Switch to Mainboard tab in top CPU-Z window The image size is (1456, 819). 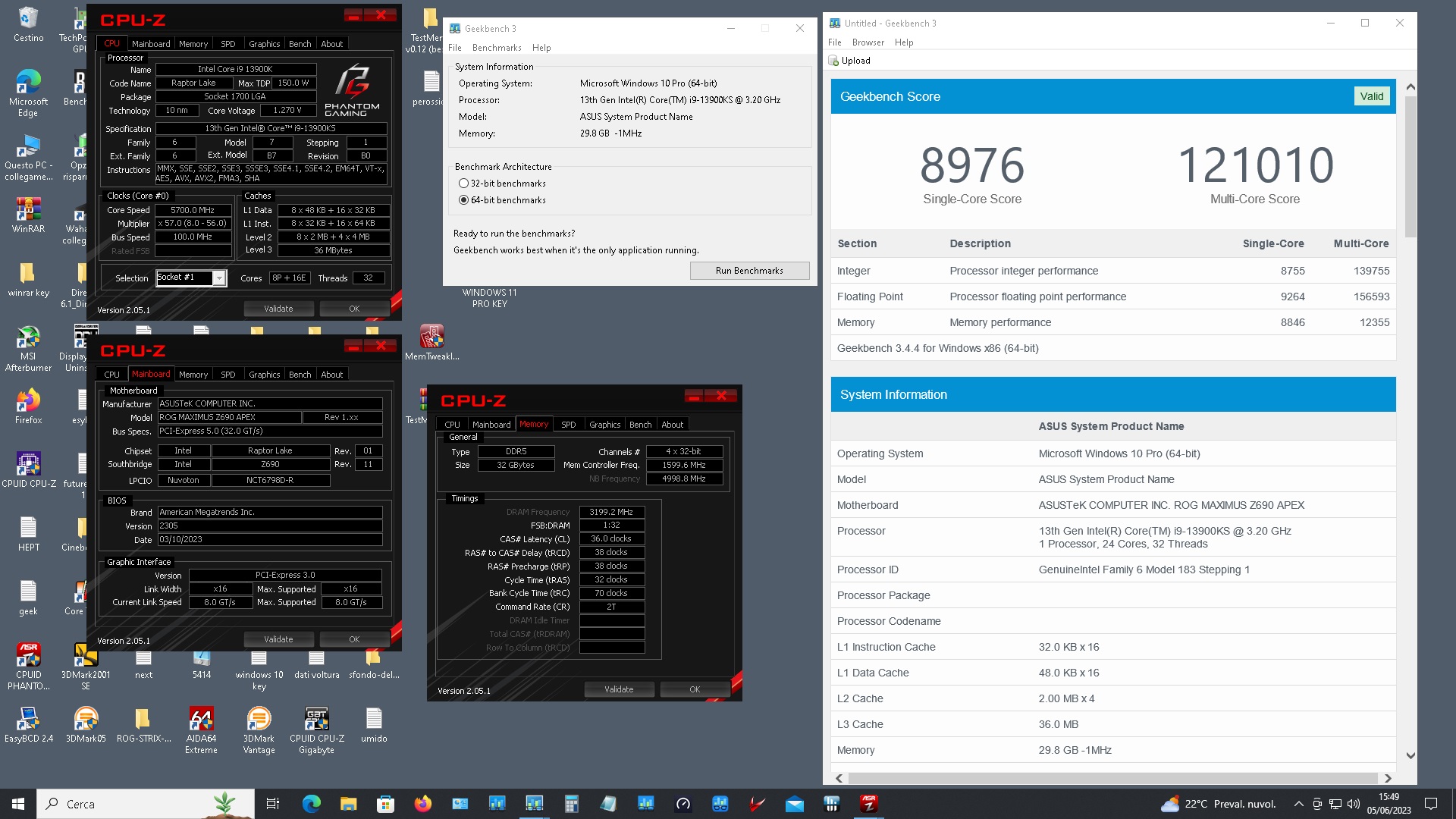coord(150,44)
